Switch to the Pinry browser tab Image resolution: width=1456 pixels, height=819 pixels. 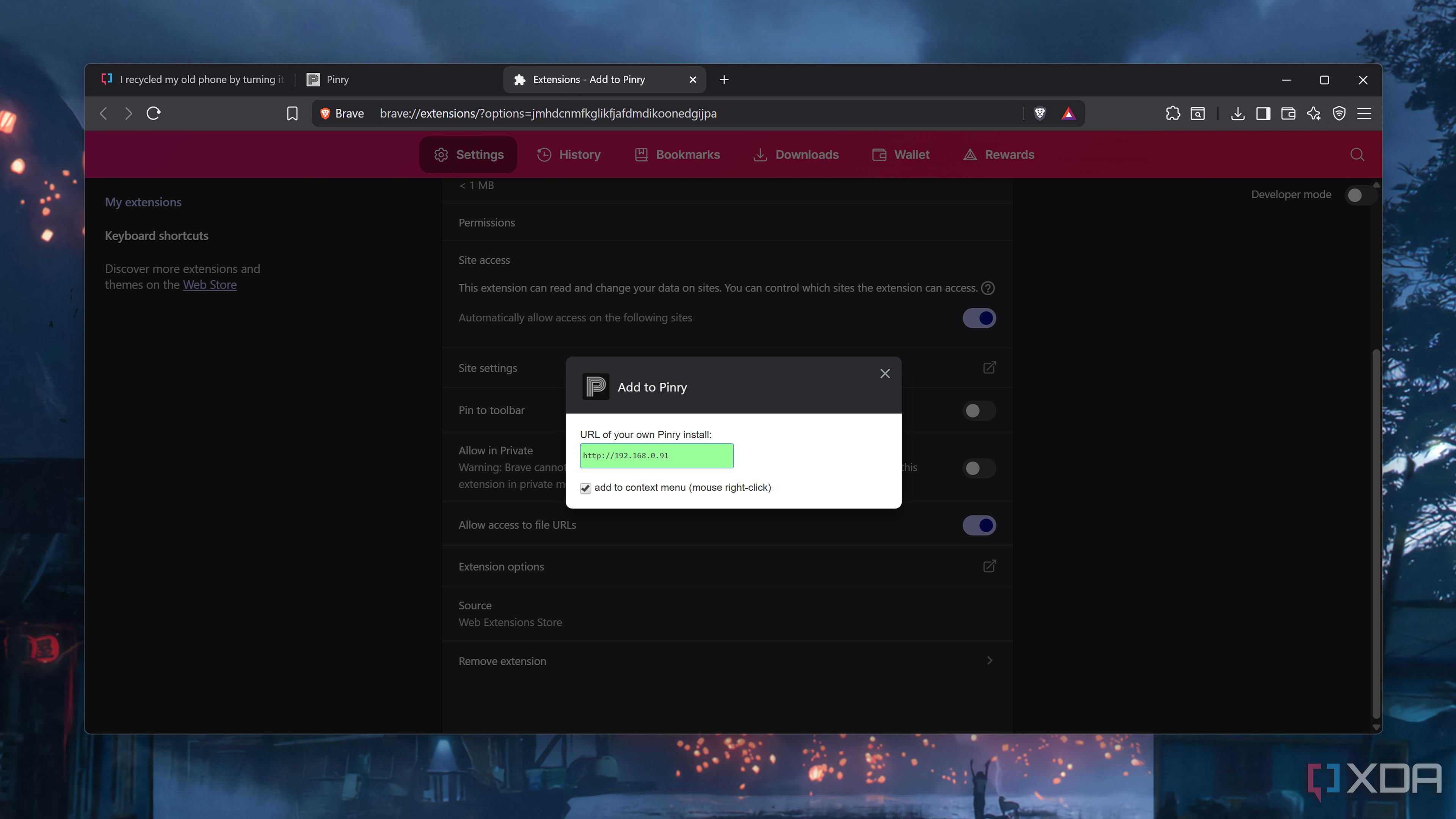tap(399, 80)
